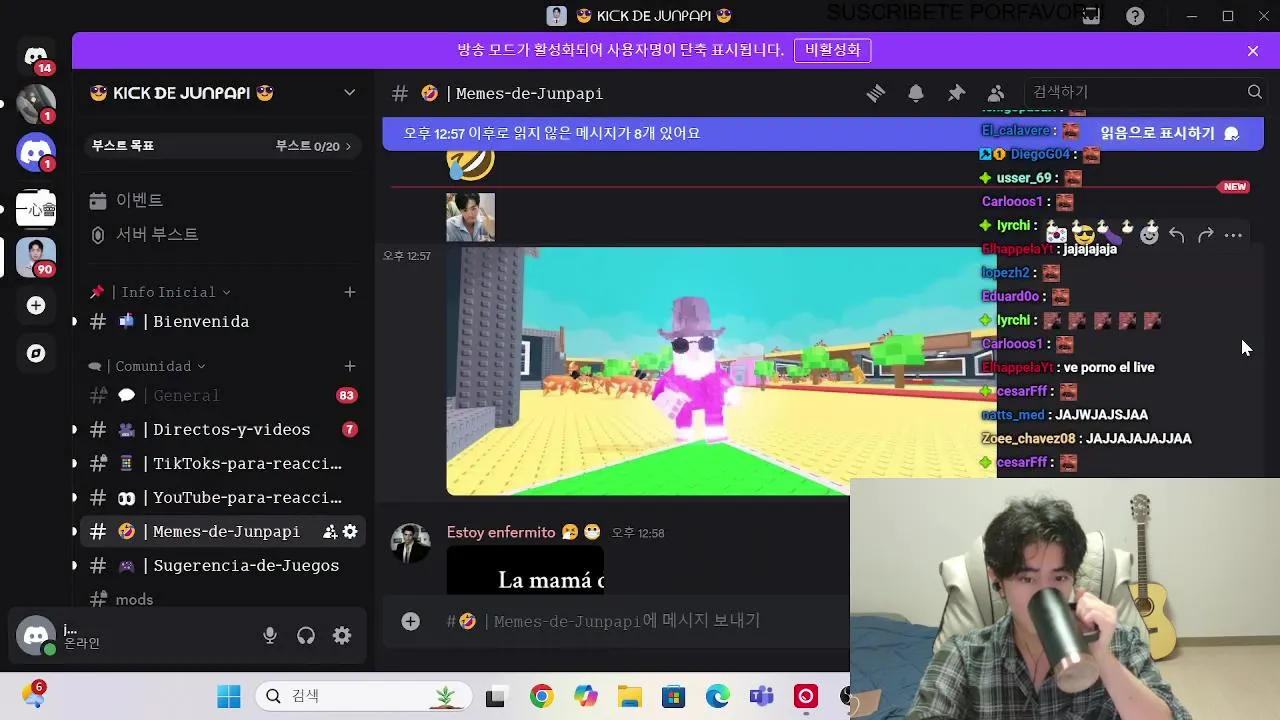Edit Memes-de-Junpapi channel gear icon
The width and height of the screenshot is (1280, 720).
[350, 532]
